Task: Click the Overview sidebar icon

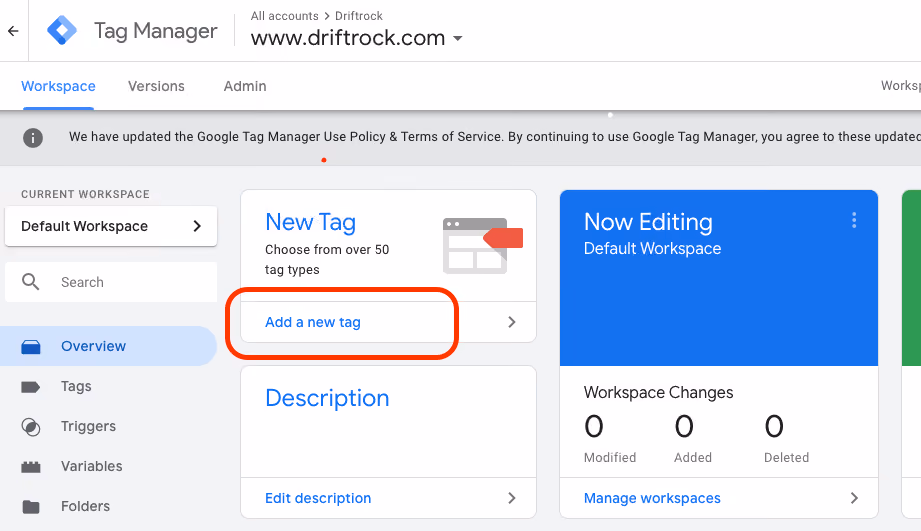Action: click(31, 347)
